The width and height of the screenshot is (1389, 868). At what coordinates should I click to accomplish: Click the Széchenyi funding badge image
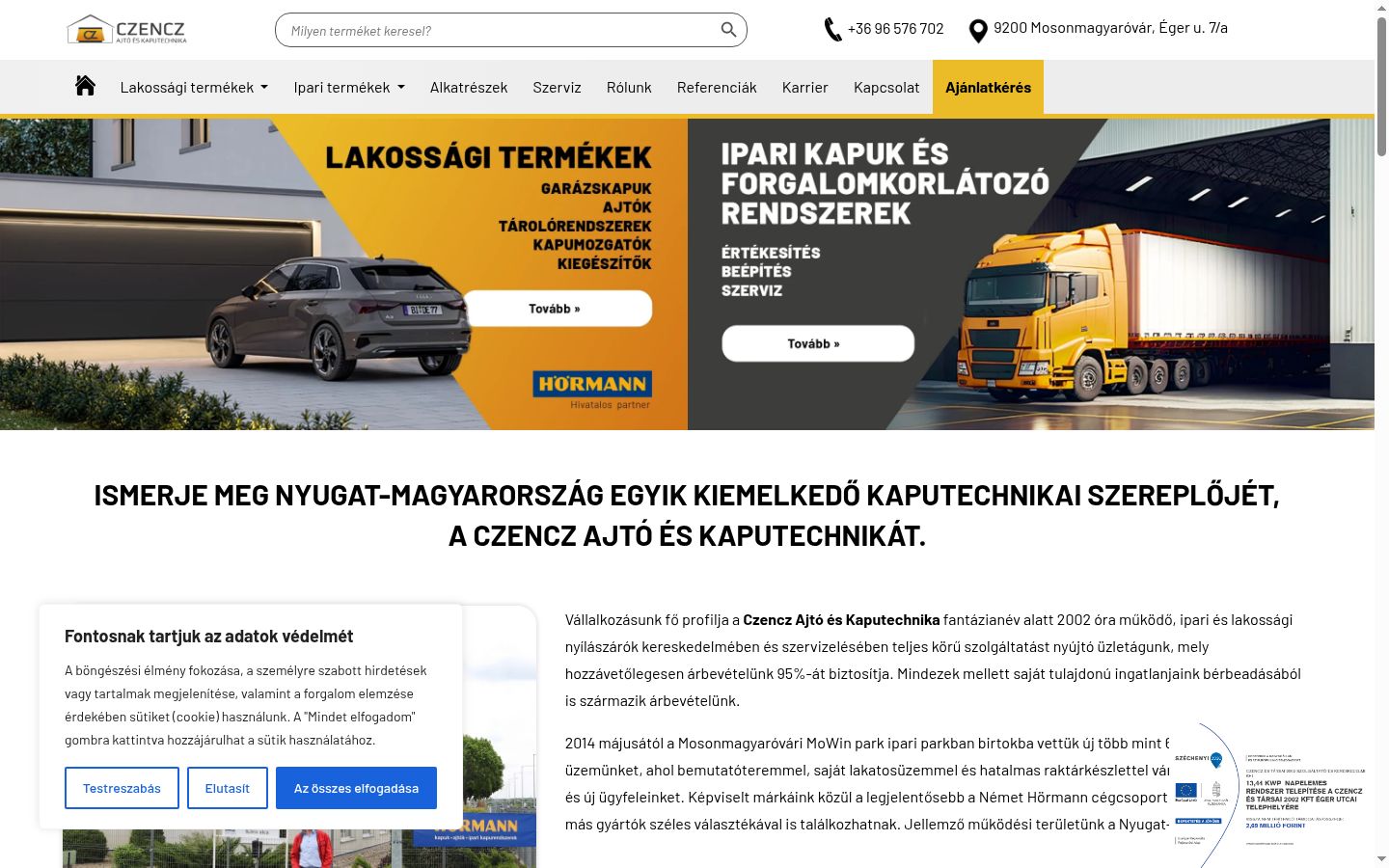point(1272,797)
